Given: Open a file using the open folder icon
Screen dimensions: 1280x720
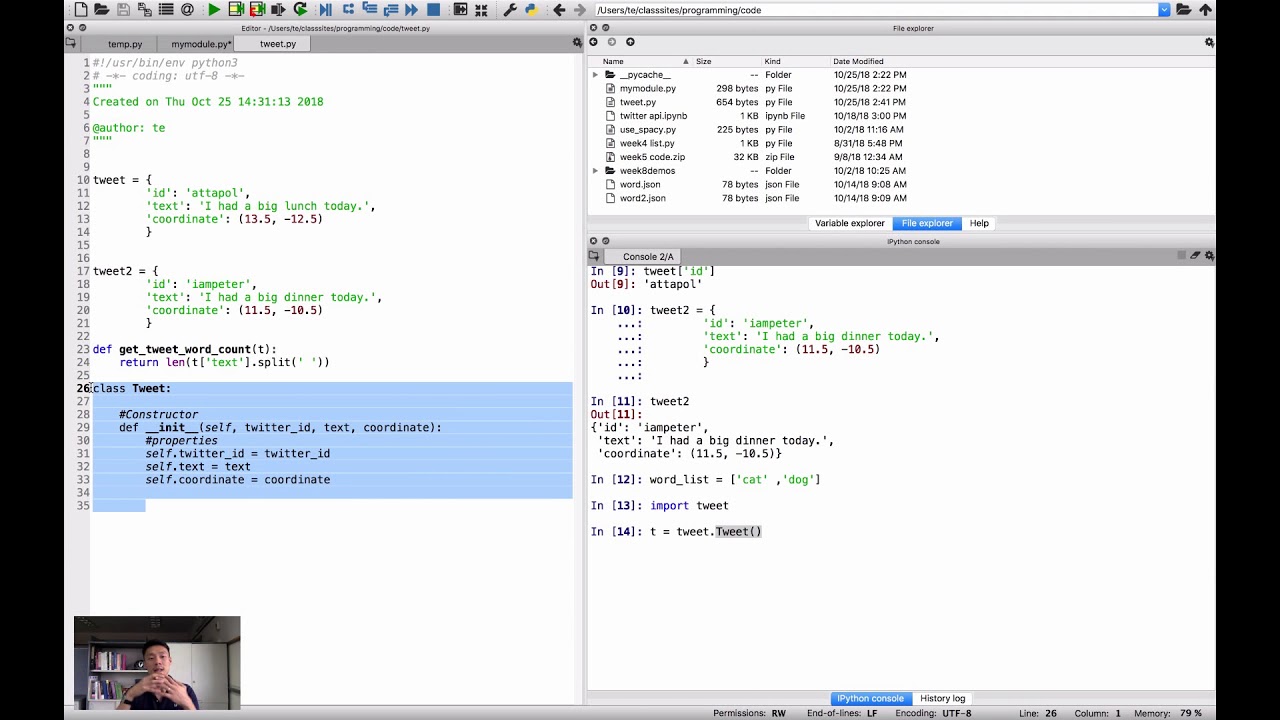Looking at the screenshot, I should click(102, 10).
